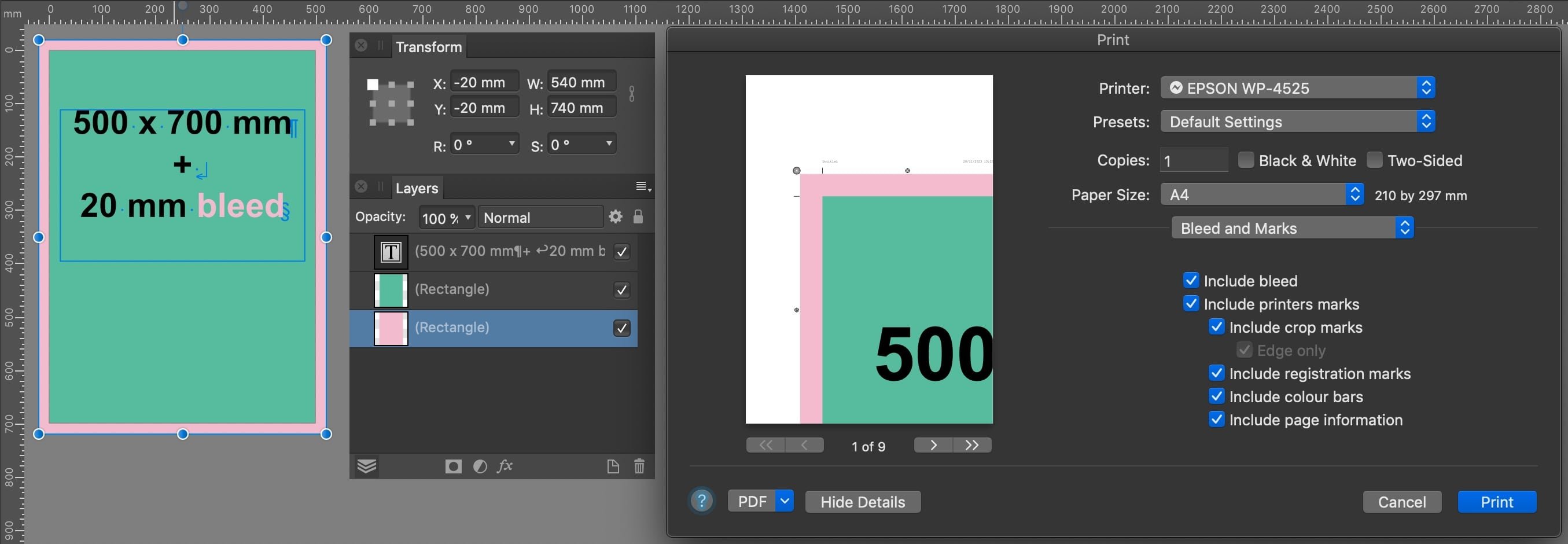Click the print preview thumbnail
Image resolution: width=1568 pixels, height=544 pixels.
[868, 249]
